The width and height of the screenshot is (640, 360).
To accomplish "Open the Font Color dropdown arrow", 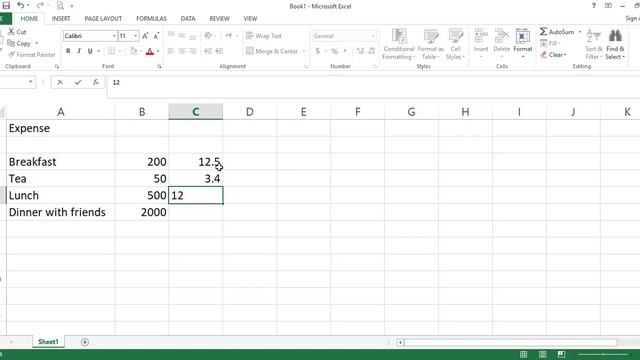I will 158,51.
